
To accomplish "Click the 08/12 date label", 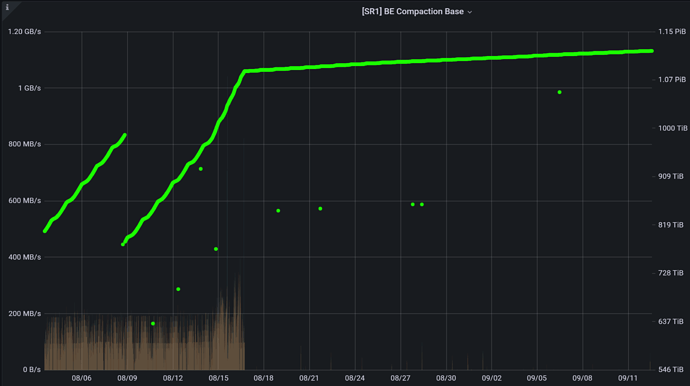I will pos(173,378).
